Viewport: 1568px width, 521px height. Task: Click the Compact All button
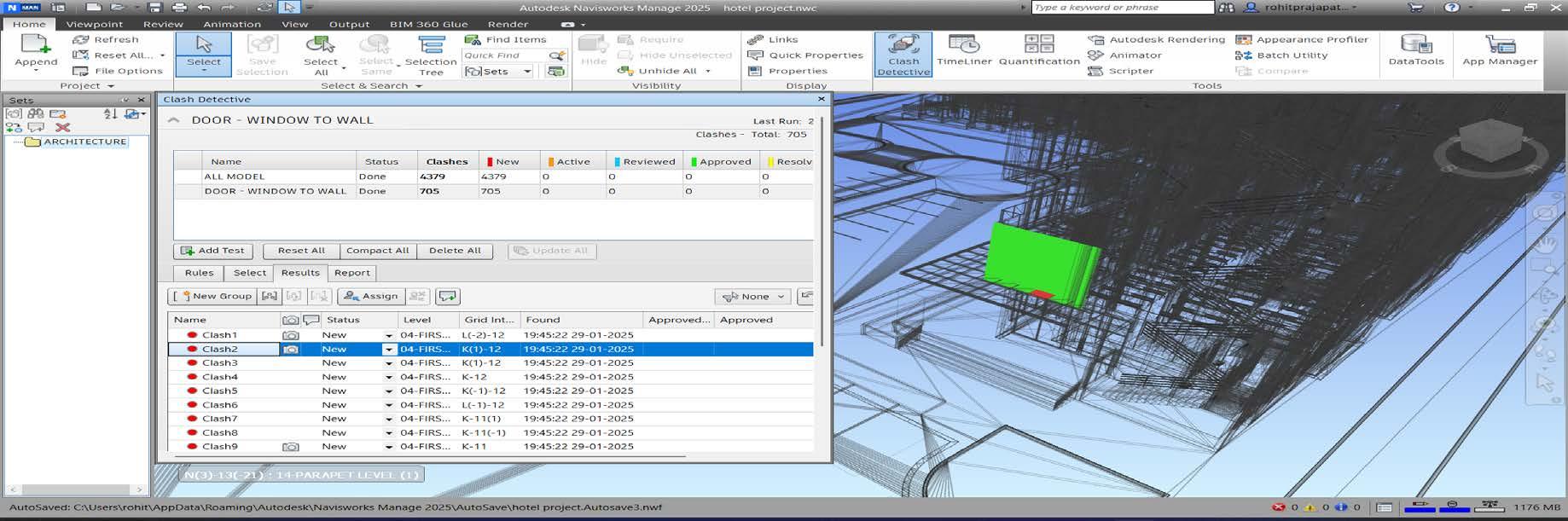[x=377, y=251]
